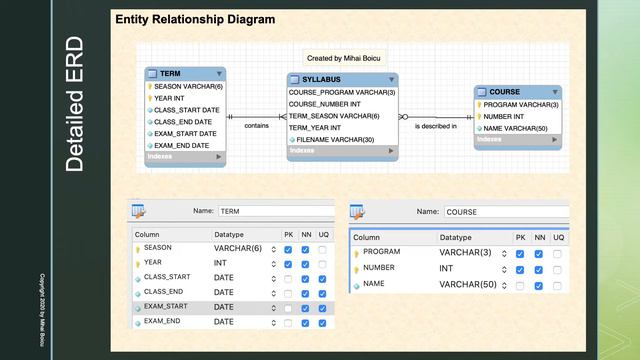Click the key icon of PROGRAM VARCHAR(3) in diagram

click(x=479, y=105)
